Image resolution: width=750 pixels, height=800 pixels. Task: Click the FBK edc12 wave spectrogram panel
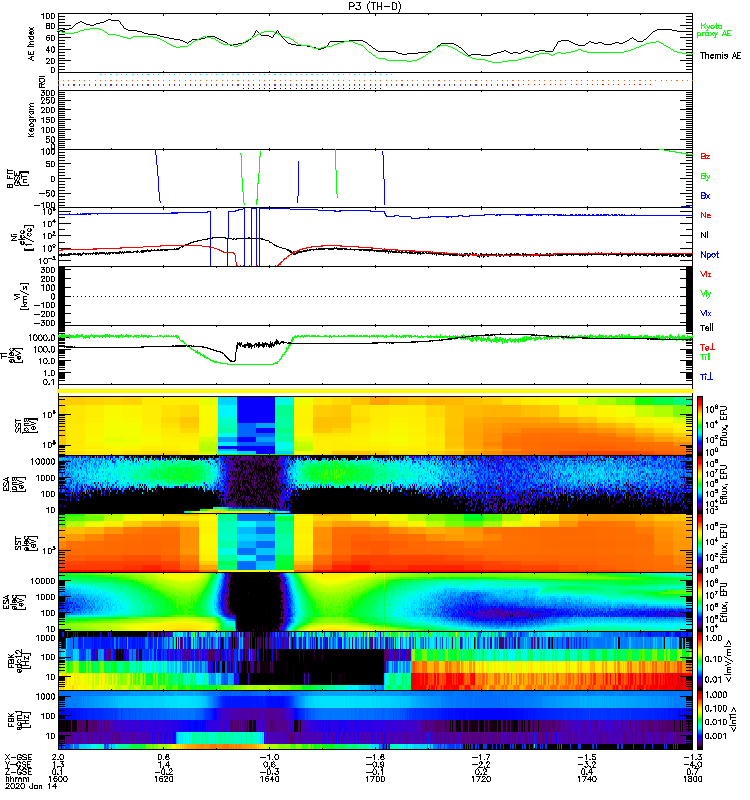tap(375, 661)
